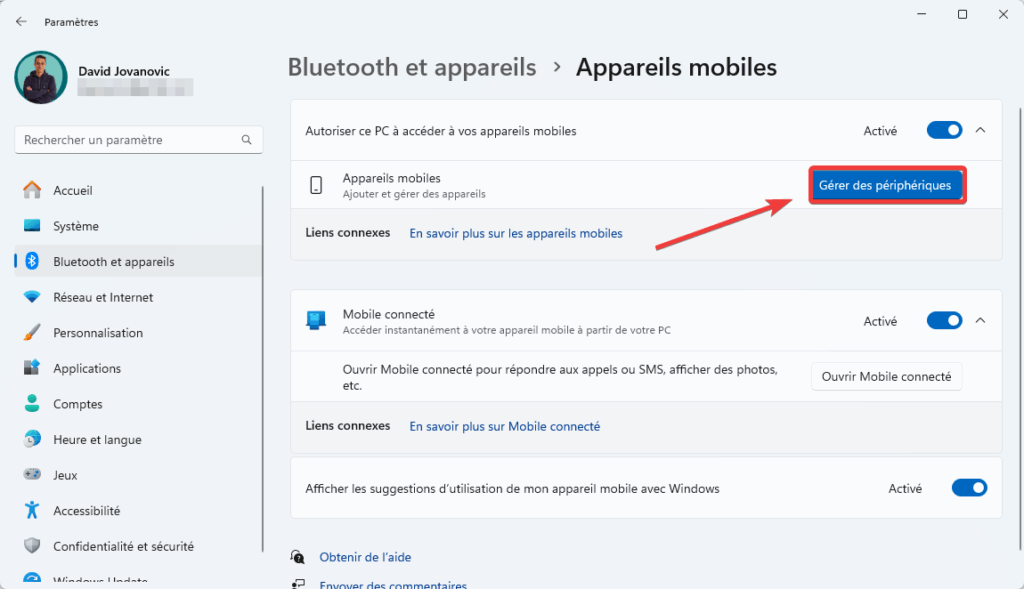This screenshot has height=589, width=1024.
Task: Open 'En savoir plus sur Mobile connecté' link
Action: (x=505, y=426)
